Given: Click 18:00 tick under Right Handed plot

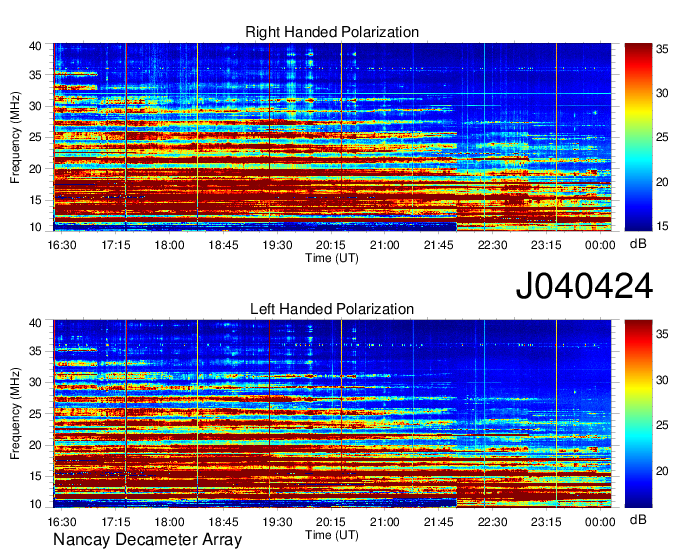Looking at the screenshot, I should point(170,245).
